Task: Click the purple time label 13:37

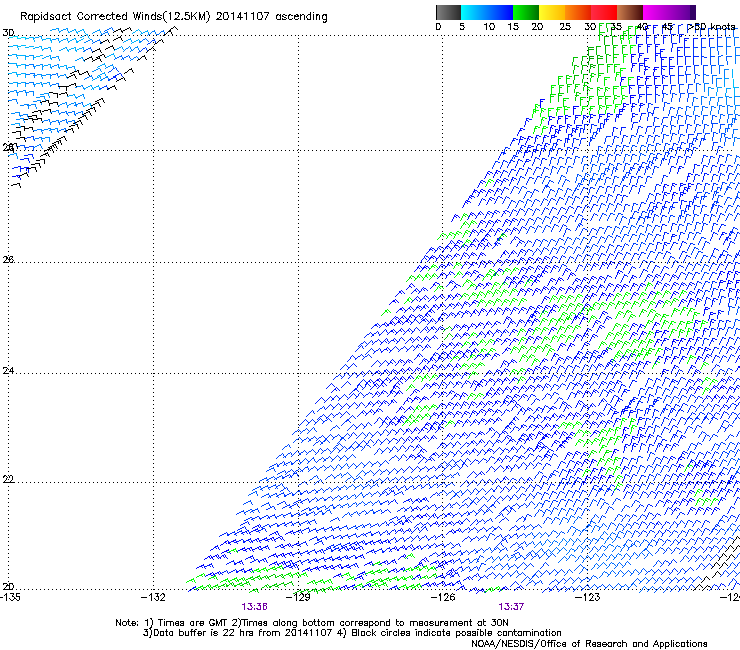Action: [x=511, y=607]
